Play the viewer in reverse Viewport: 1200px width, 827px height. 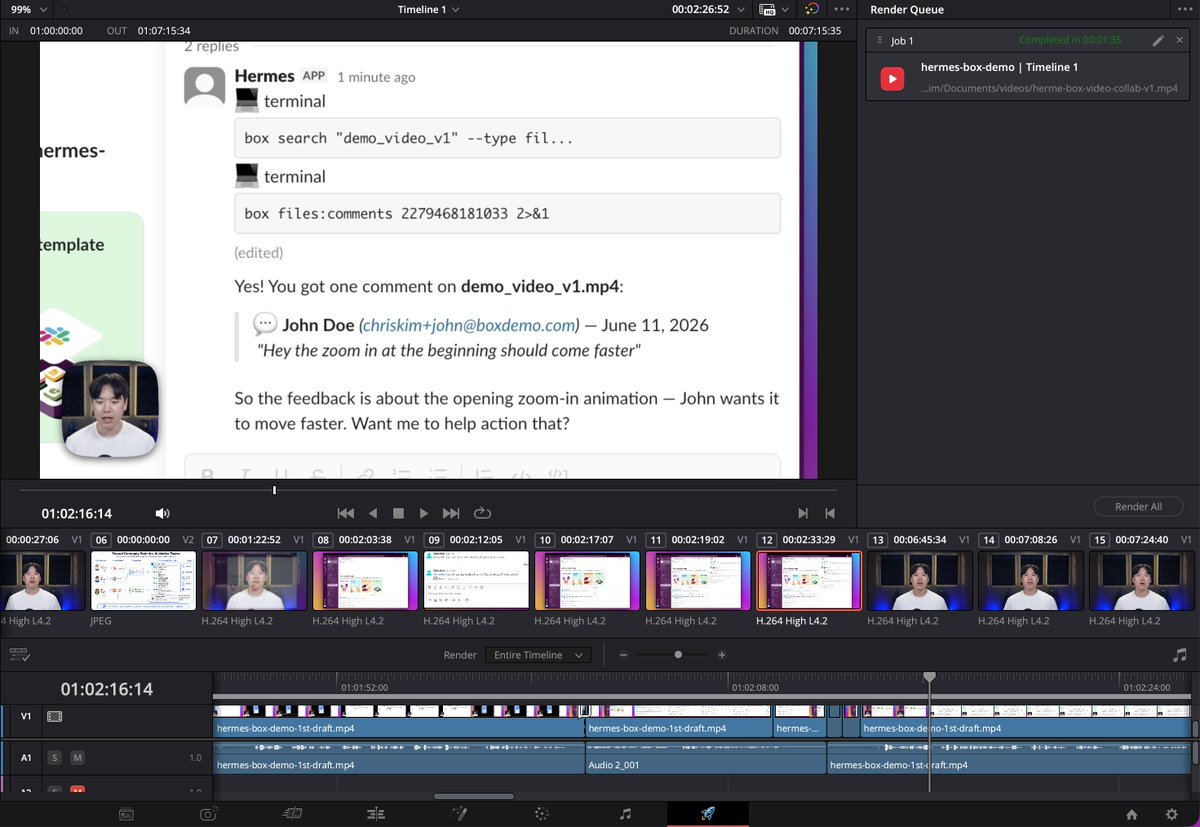pyautogui.click(x=373, y=513)
